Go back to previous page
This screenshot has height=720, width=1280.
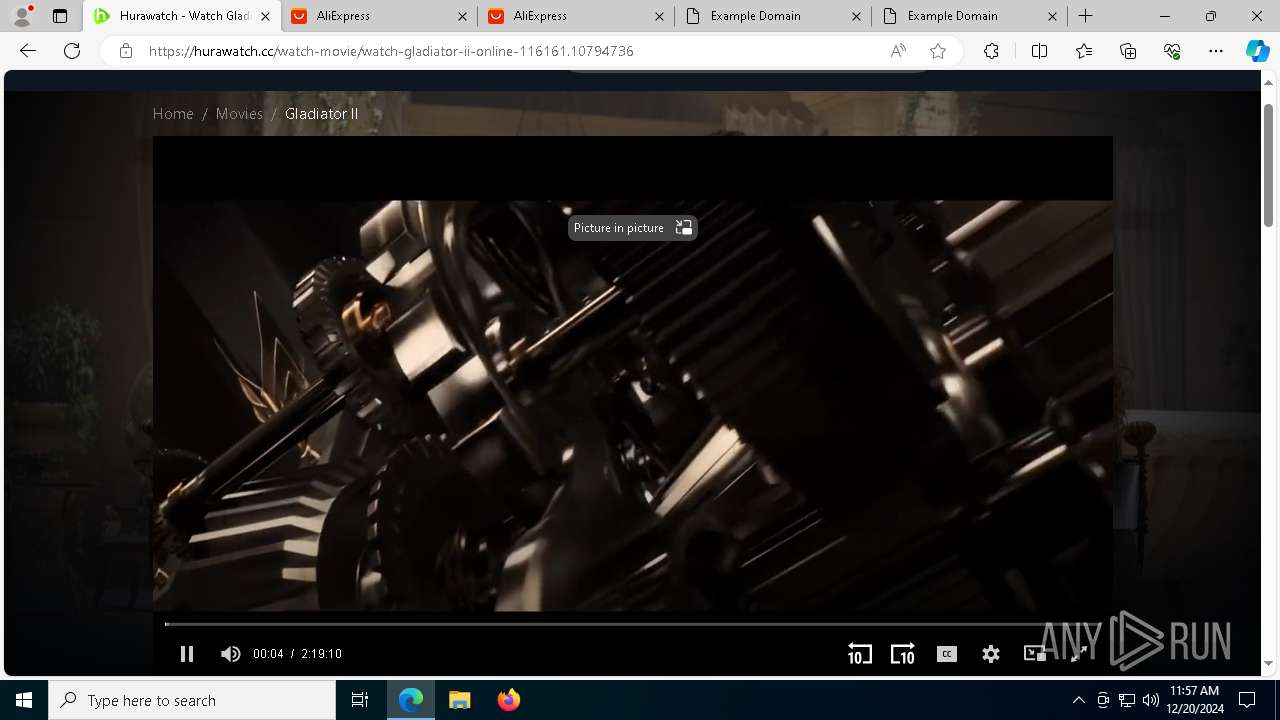pyautogui.click(x=28, y=51)
